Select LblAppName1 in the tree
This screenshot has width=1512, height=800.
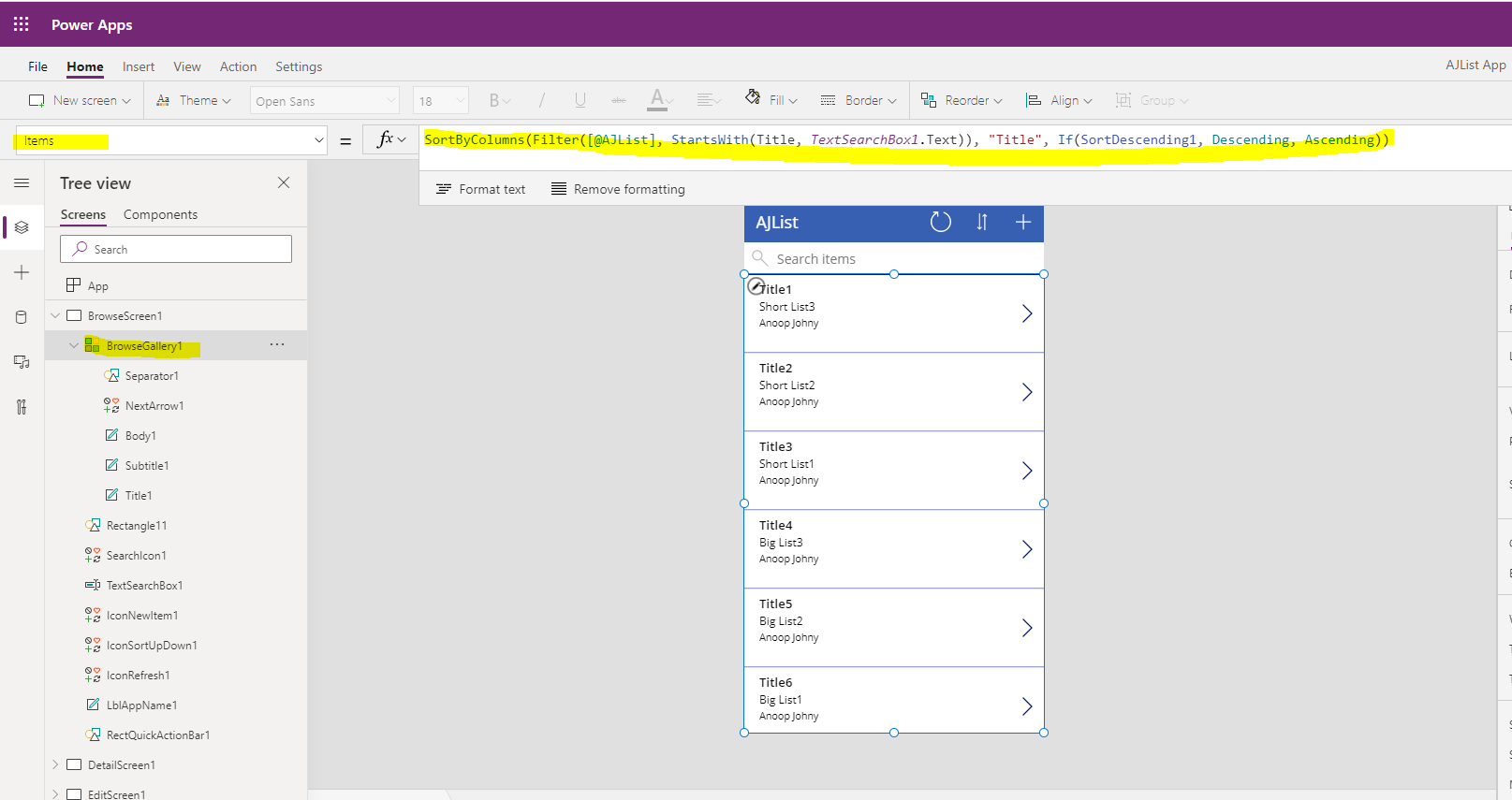[x=141, y=705]
